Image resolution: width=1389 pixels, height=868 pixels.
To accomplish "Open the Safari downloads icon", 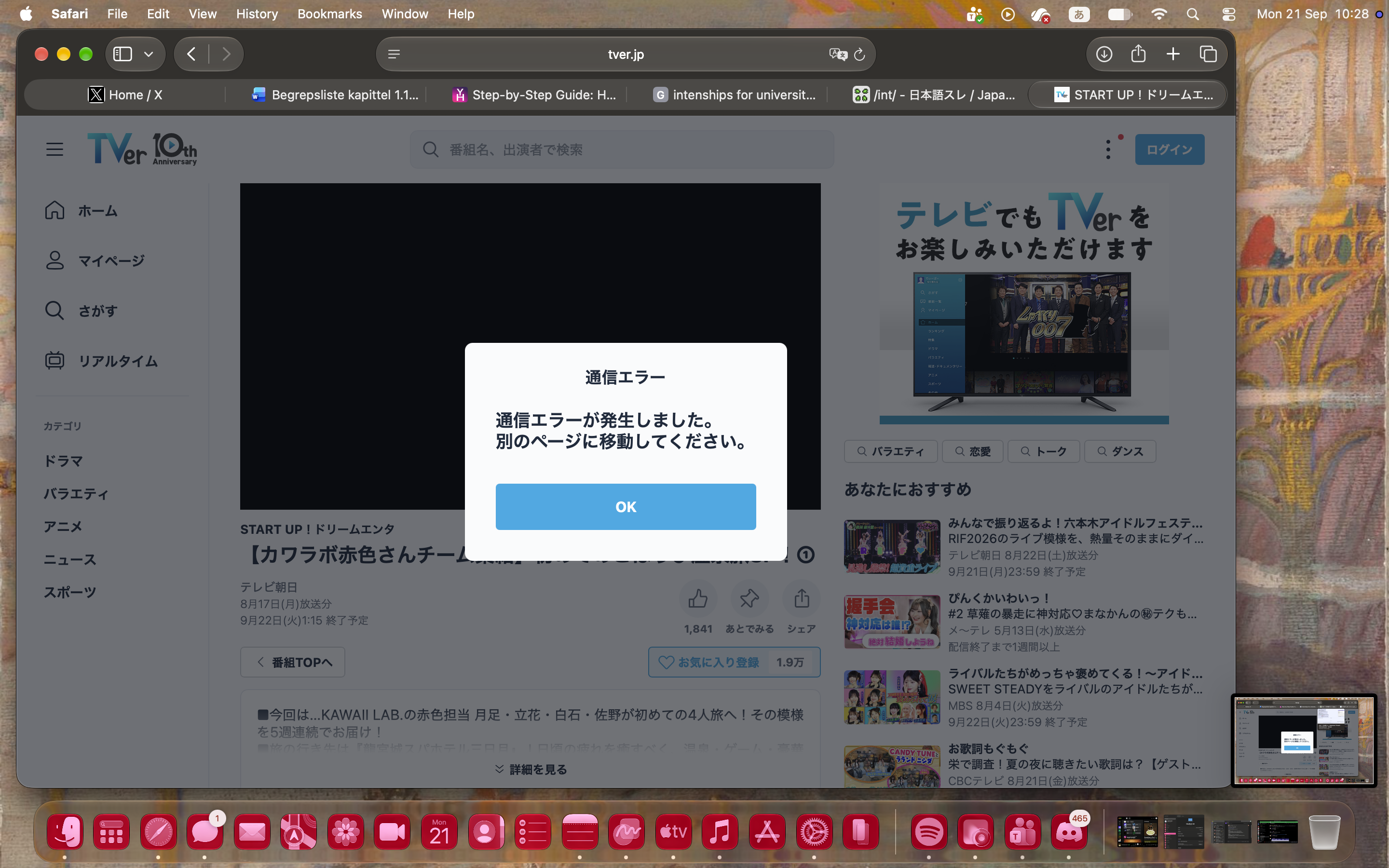I will pyautogui.click(x=1104, y=54).
